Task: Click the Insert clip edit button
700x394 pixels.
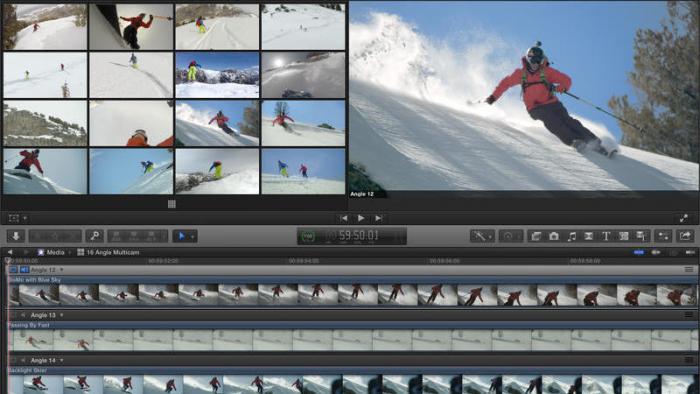Action: pos(133,236)
